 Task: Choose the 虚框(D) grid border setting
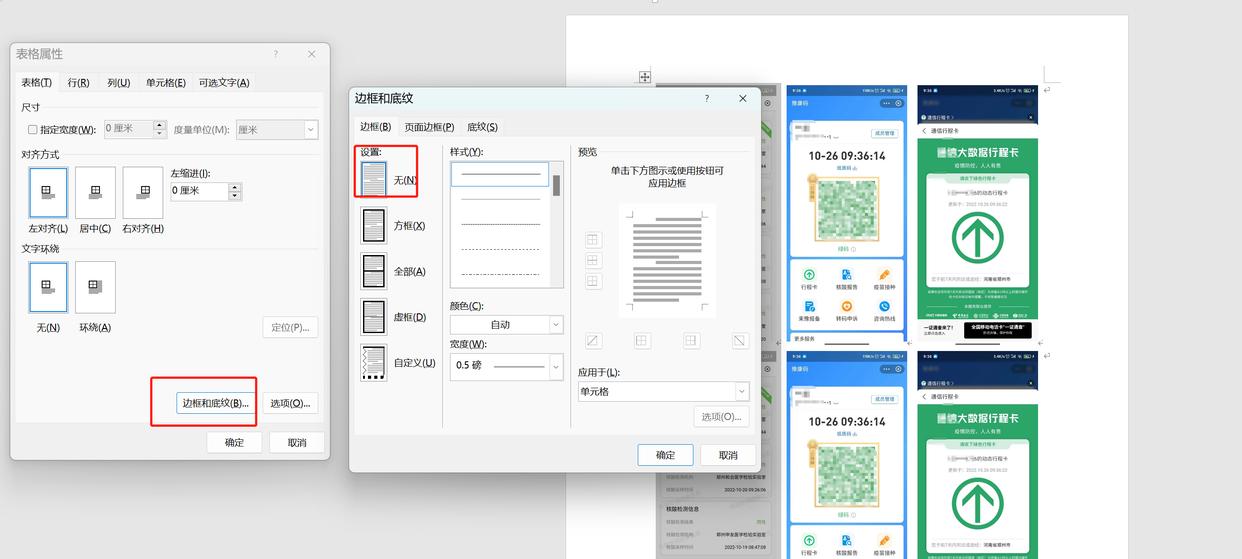click(x=373, y=317)
